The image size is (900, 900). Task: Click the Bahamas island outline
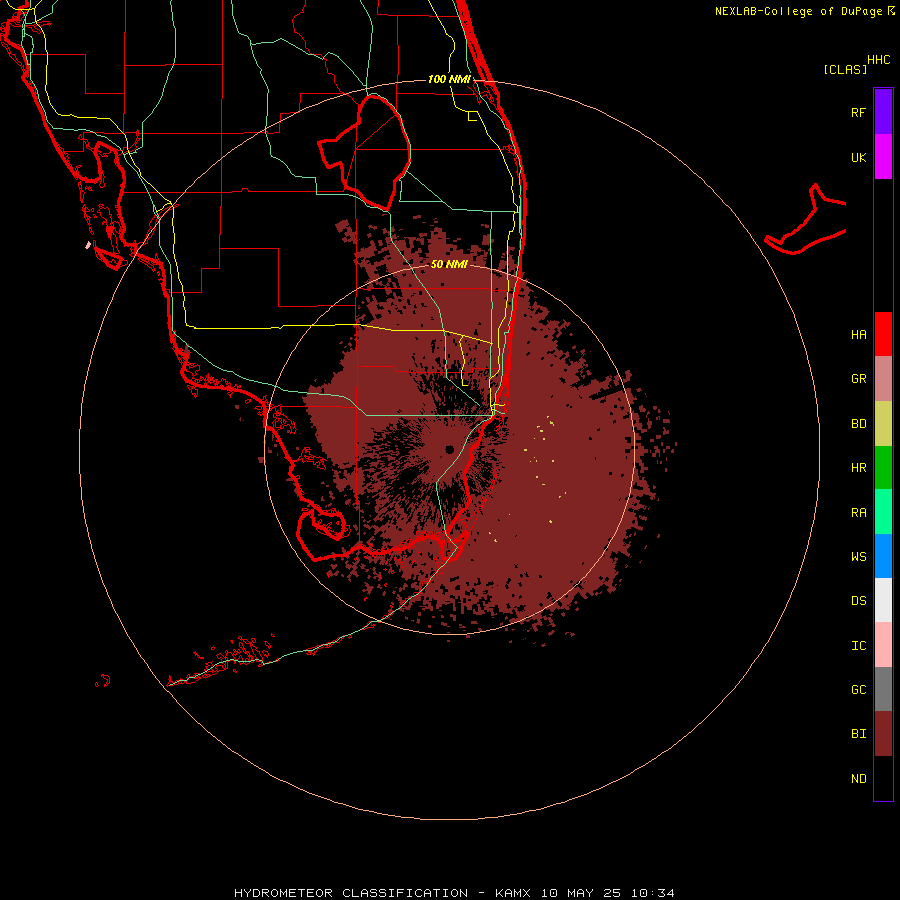point(806,220)
